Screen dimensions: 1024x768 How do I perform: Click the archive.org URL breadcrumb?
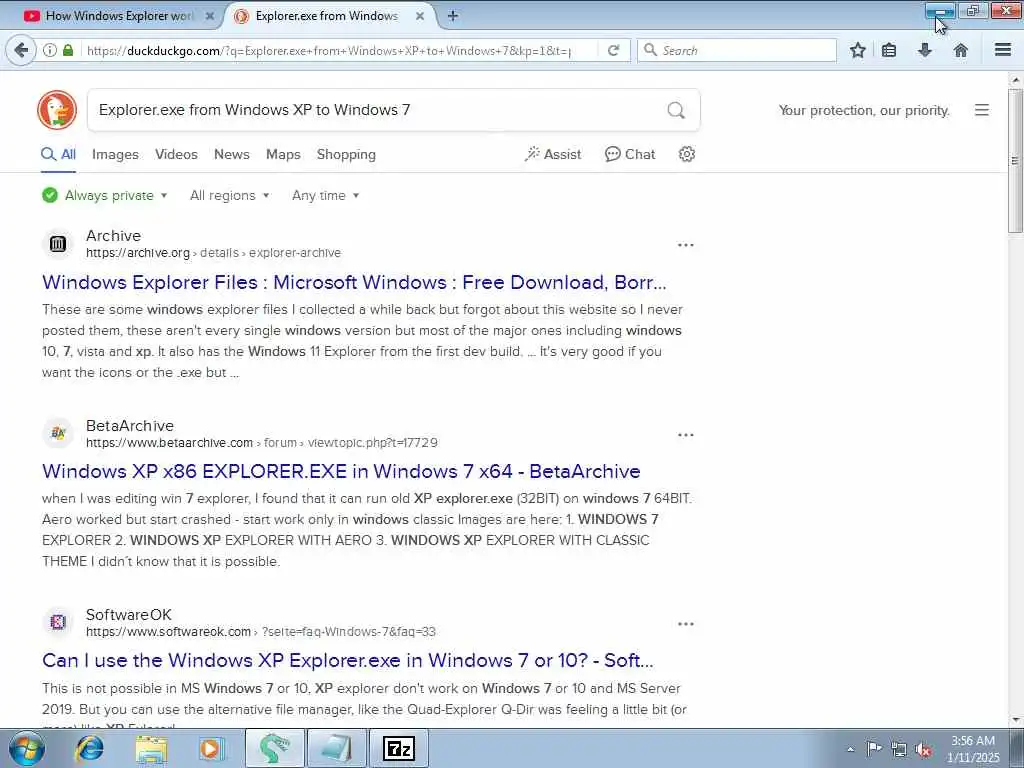coord(213,253)
